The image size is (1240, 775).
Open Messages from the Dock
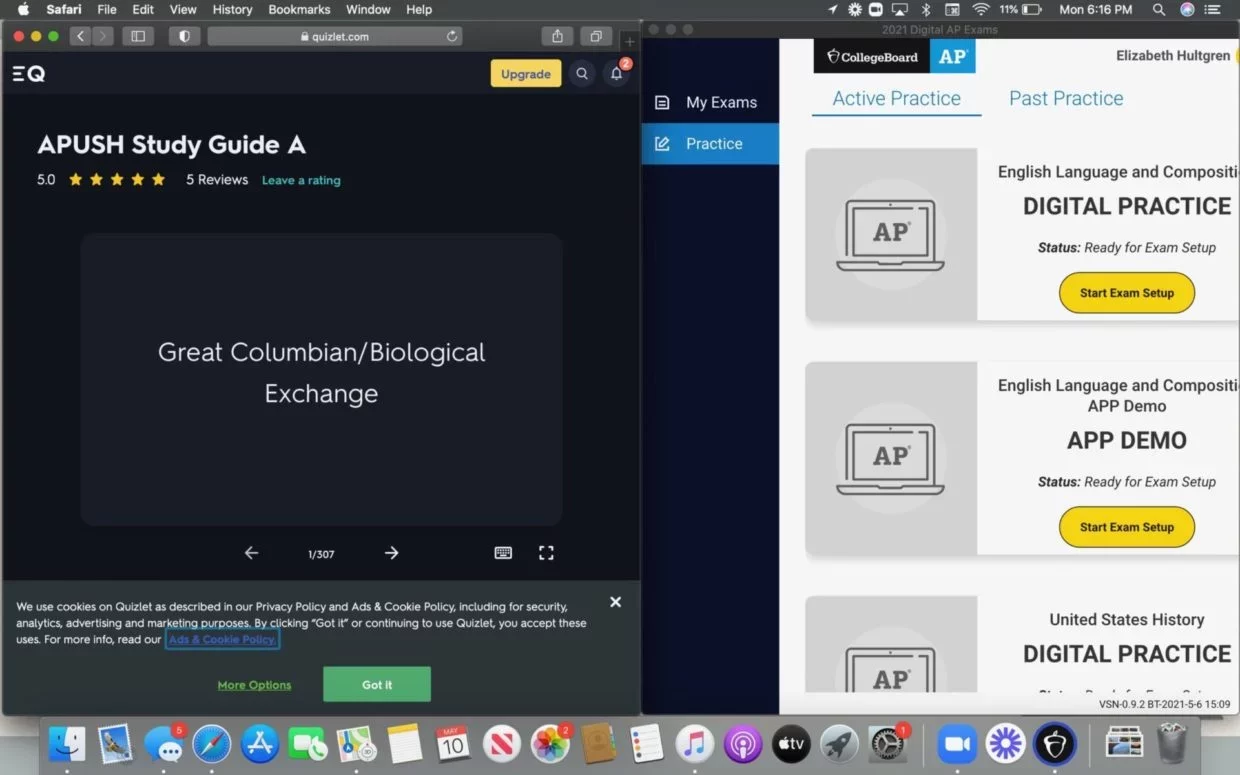coord(163,744)
